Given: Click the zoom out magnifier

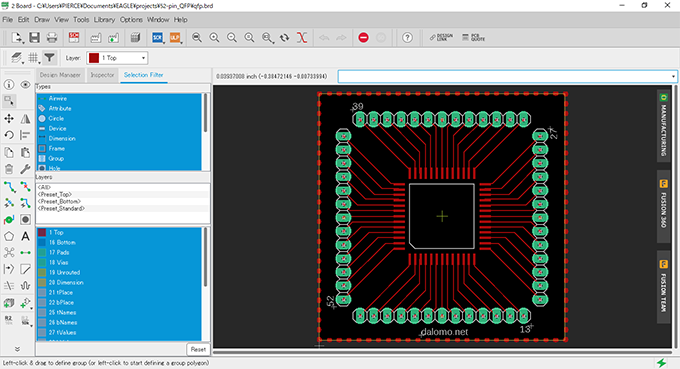Looking at the screenshot, I should pos(232,38).
